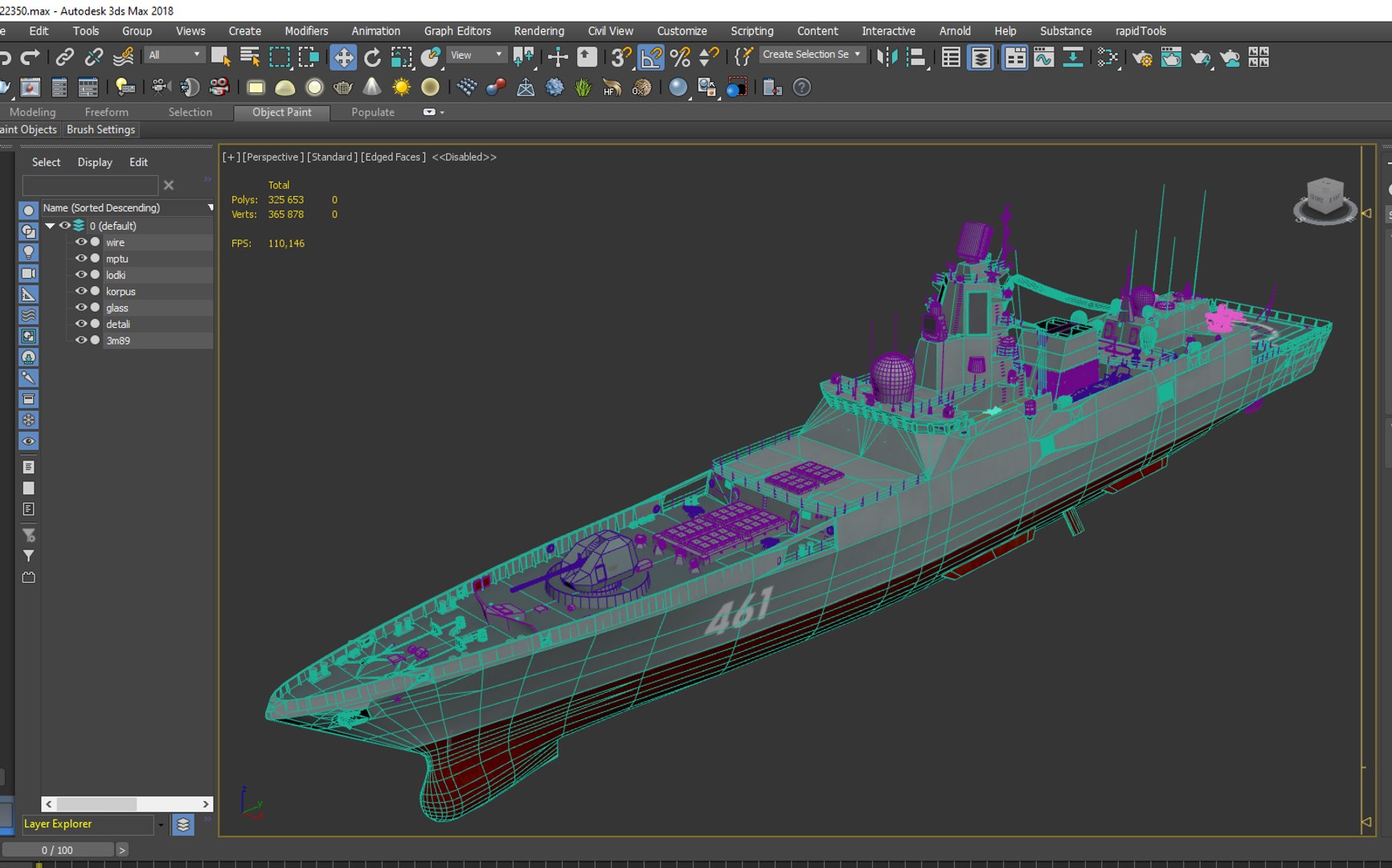Hide korpus using its eye icon

point(80,291)
